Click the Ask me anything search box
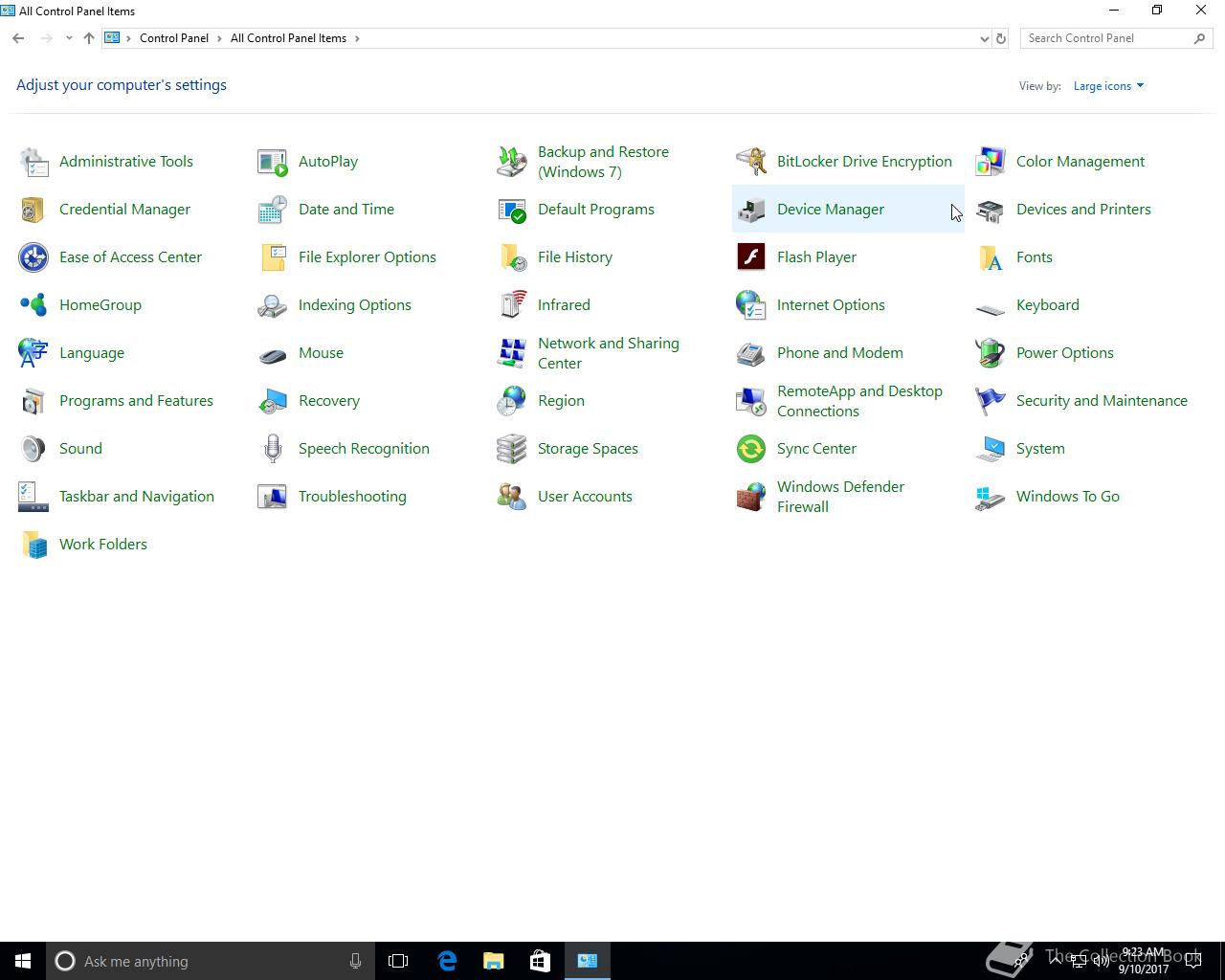This screenshot has width=1225, height=980. click(209, 961)
